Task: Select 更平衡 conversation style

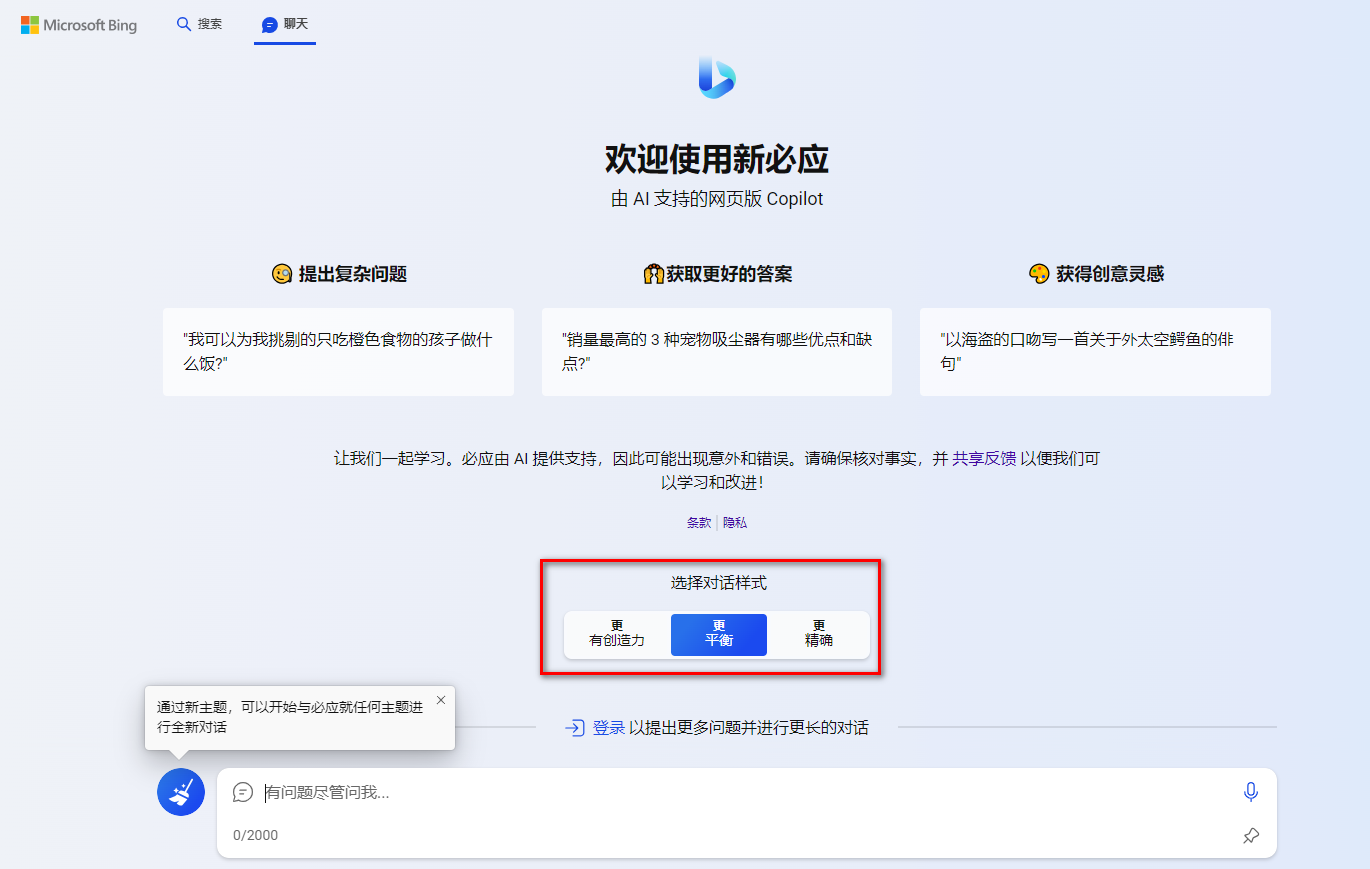Action: point(719,634)
